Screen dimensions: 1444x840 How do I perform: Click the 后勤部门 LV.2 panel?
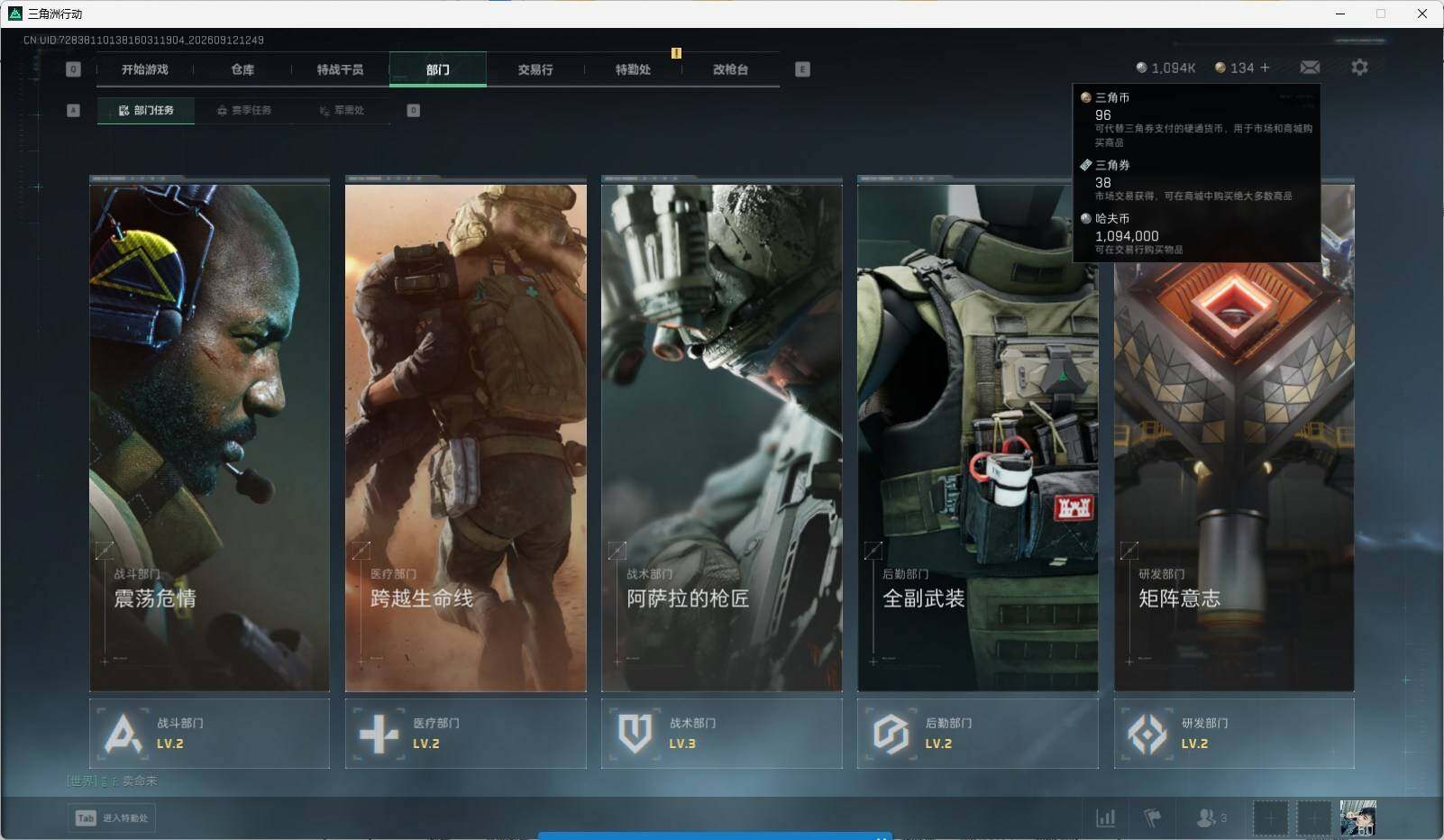click(978, 734)
